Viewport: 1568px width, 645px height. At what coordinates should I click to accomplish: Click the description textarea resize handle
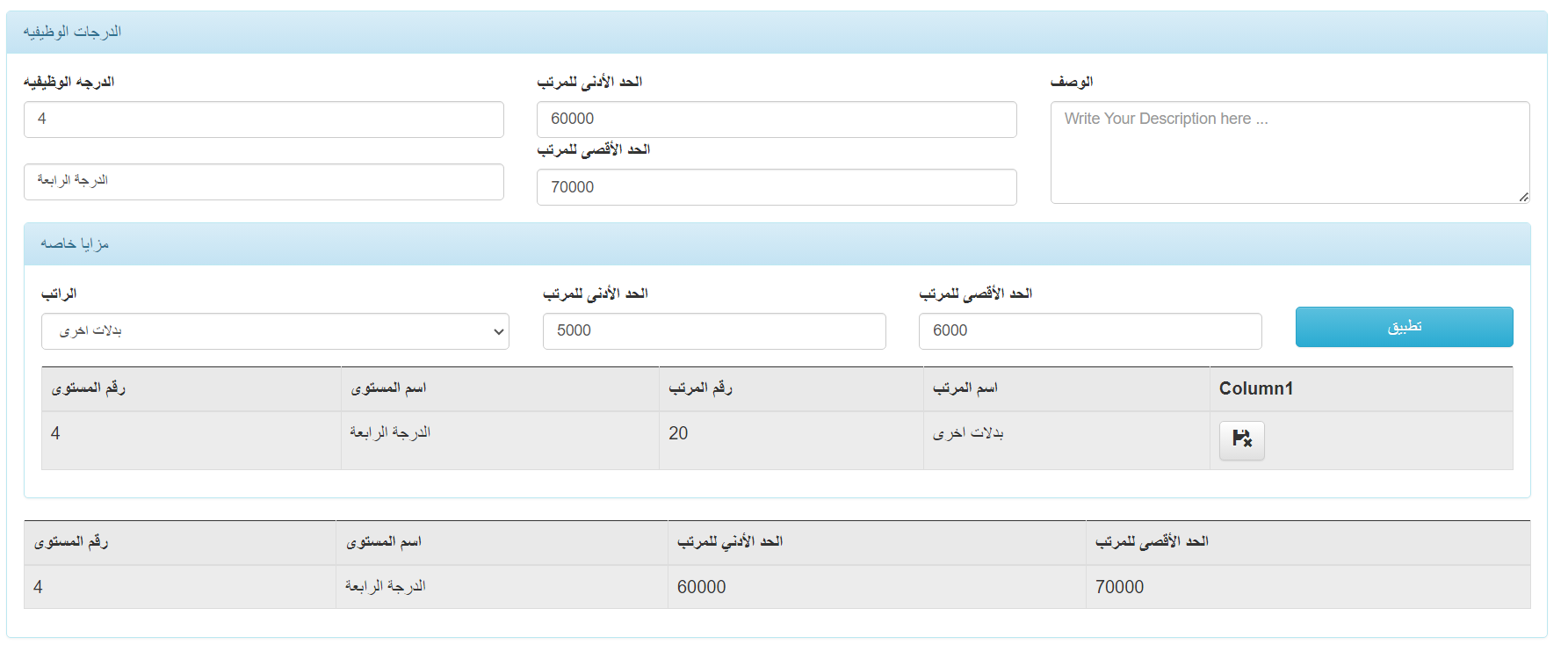1523,198
